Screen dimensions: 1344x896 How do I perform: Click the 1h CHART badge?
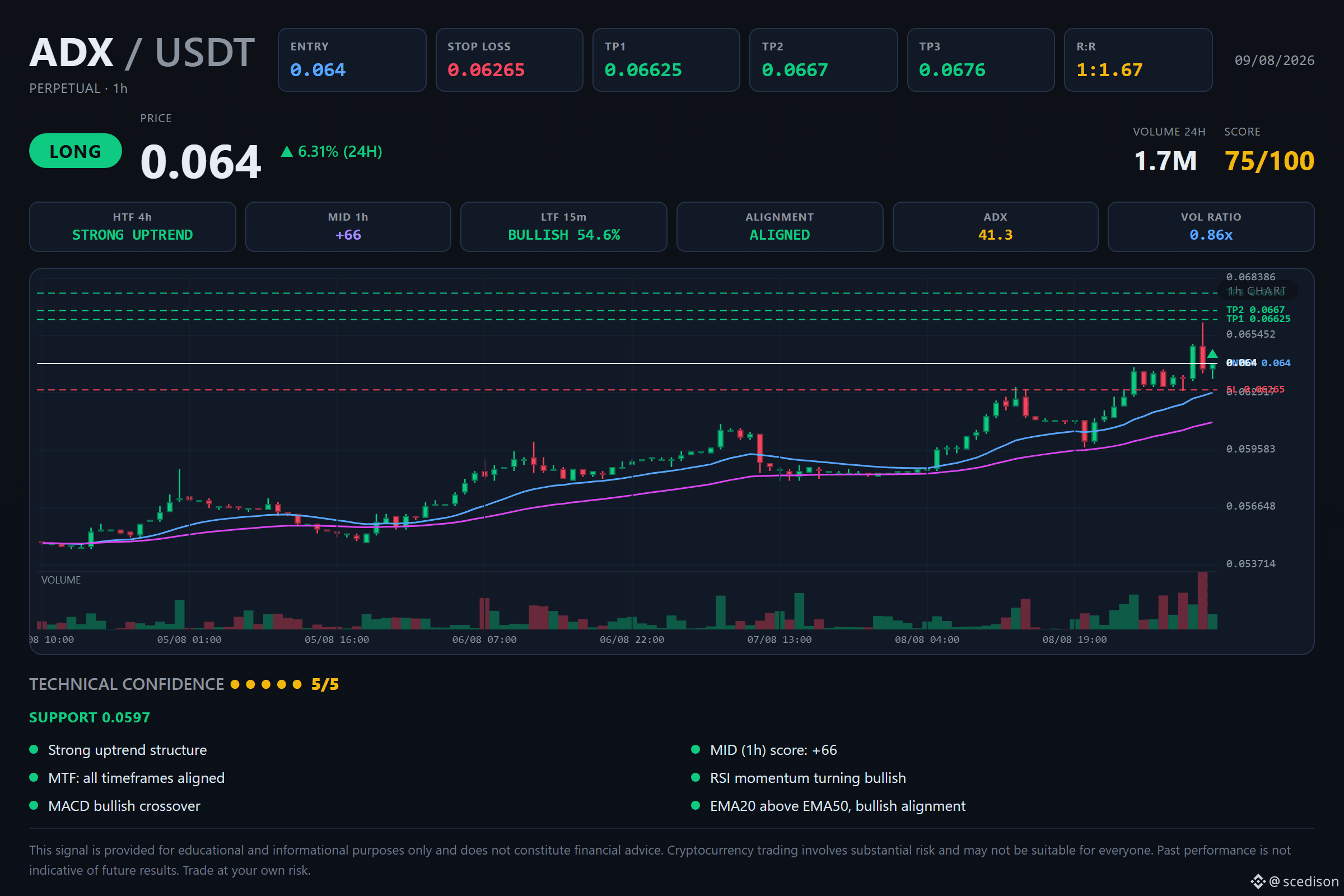tap(1258, 291)
